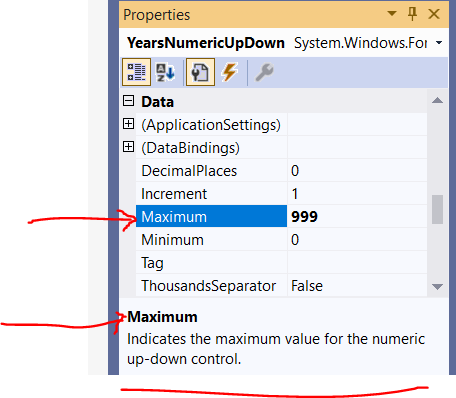Select the ThousandsSeparator property label
Image resolution: width=456 pixels, height=398 pixels.
[x=211, y=286]
